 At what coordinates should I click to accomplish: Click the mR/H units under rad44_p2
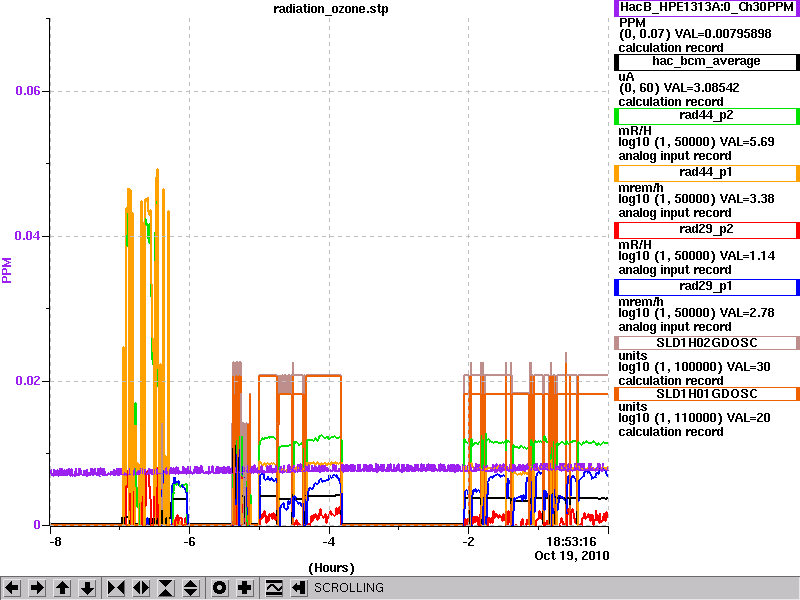[x=635, y=131]
